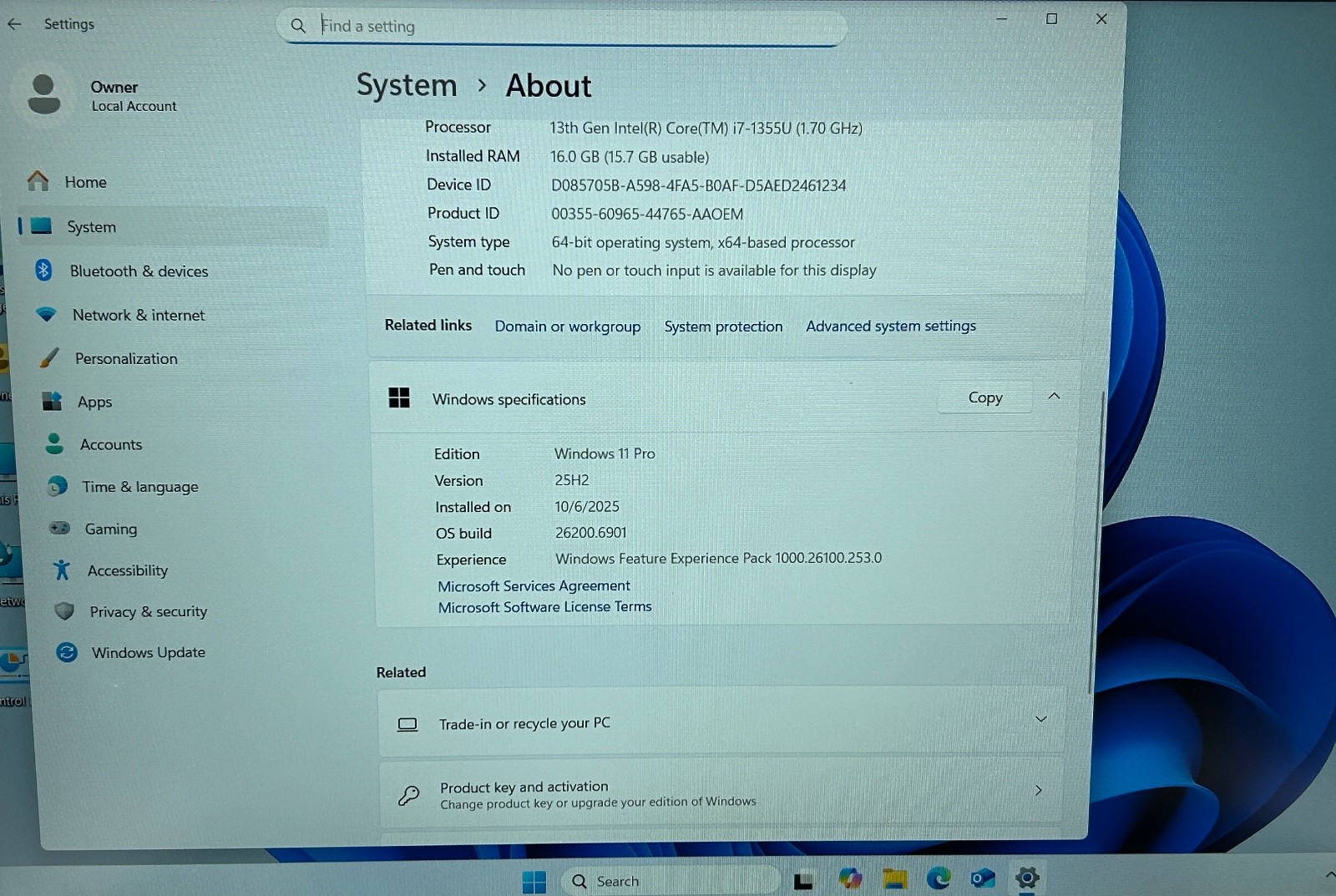Click the processor value i7-1355U text
Screen dimensions: 1336x896
(706, 128)
